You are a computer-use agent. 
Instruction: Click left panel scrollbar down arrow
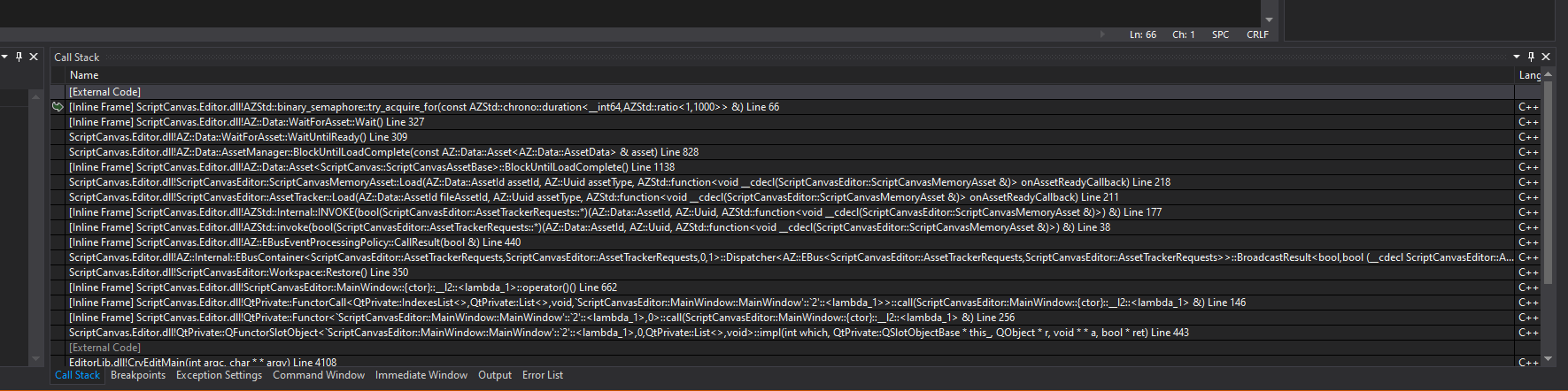click(x=35, y=359)
